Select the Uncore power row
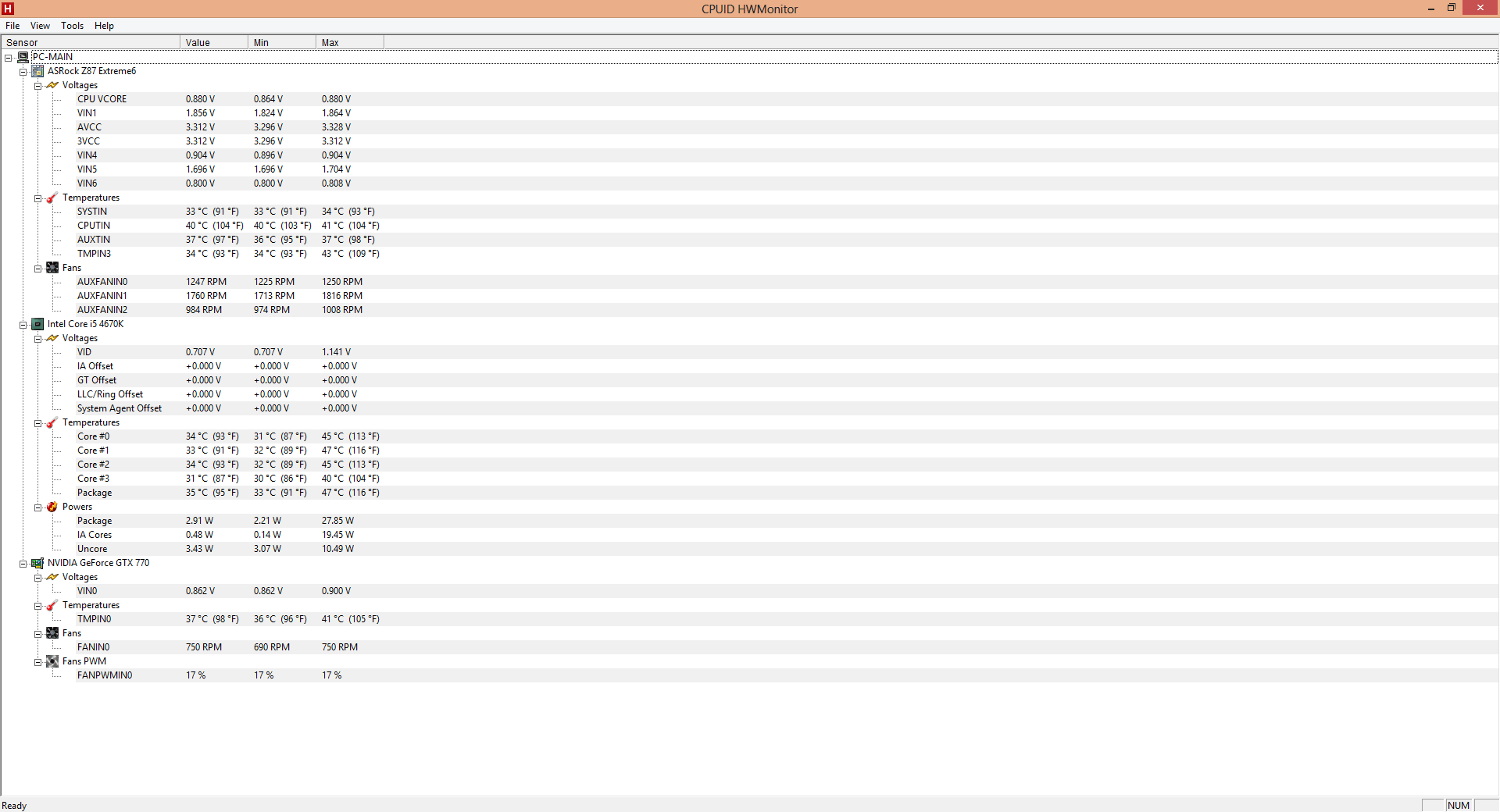 pyautogui.click(x=787, y=549)
